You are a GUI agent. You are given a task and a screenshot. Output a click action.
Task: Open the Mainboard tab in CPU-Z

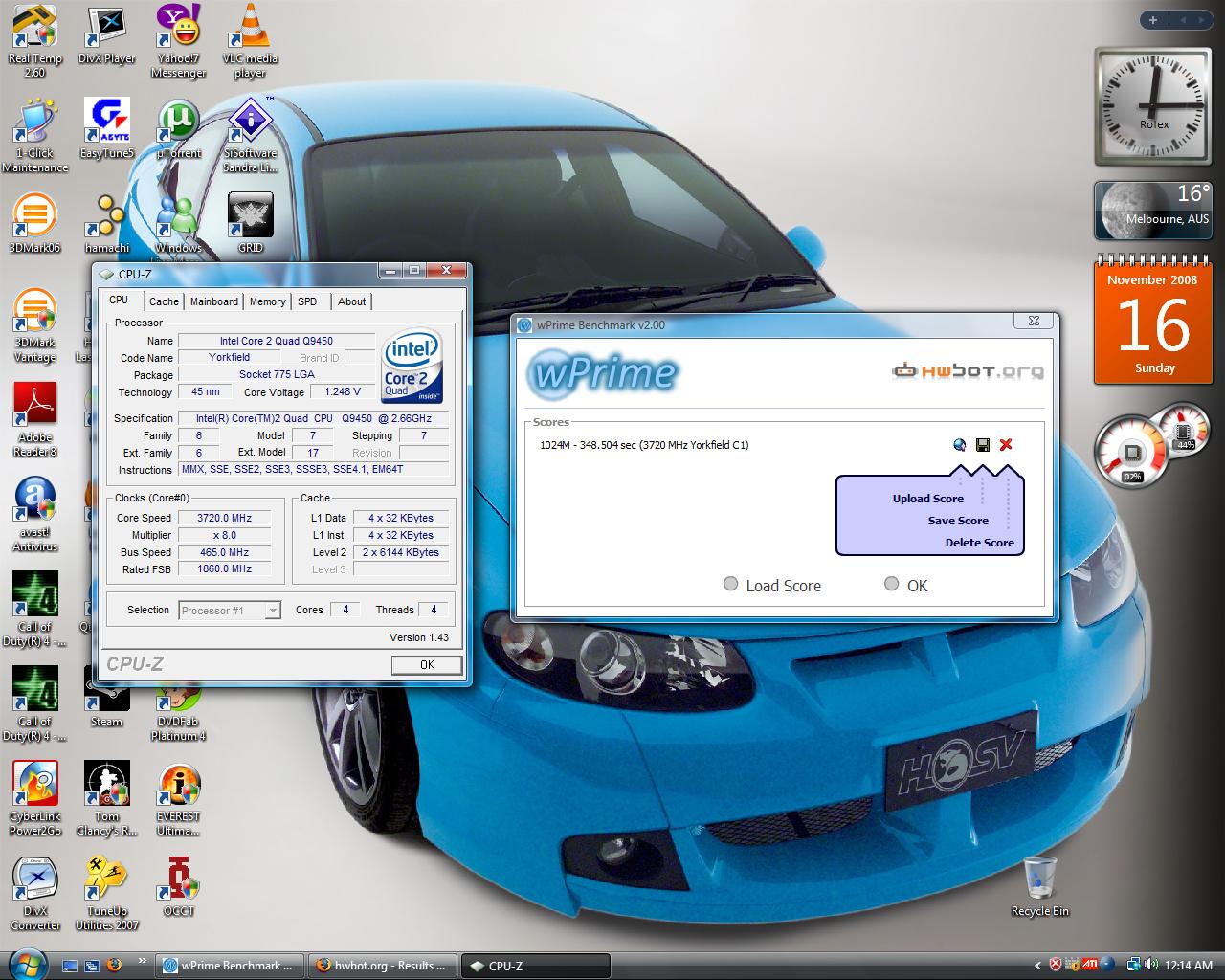(214, 301)
